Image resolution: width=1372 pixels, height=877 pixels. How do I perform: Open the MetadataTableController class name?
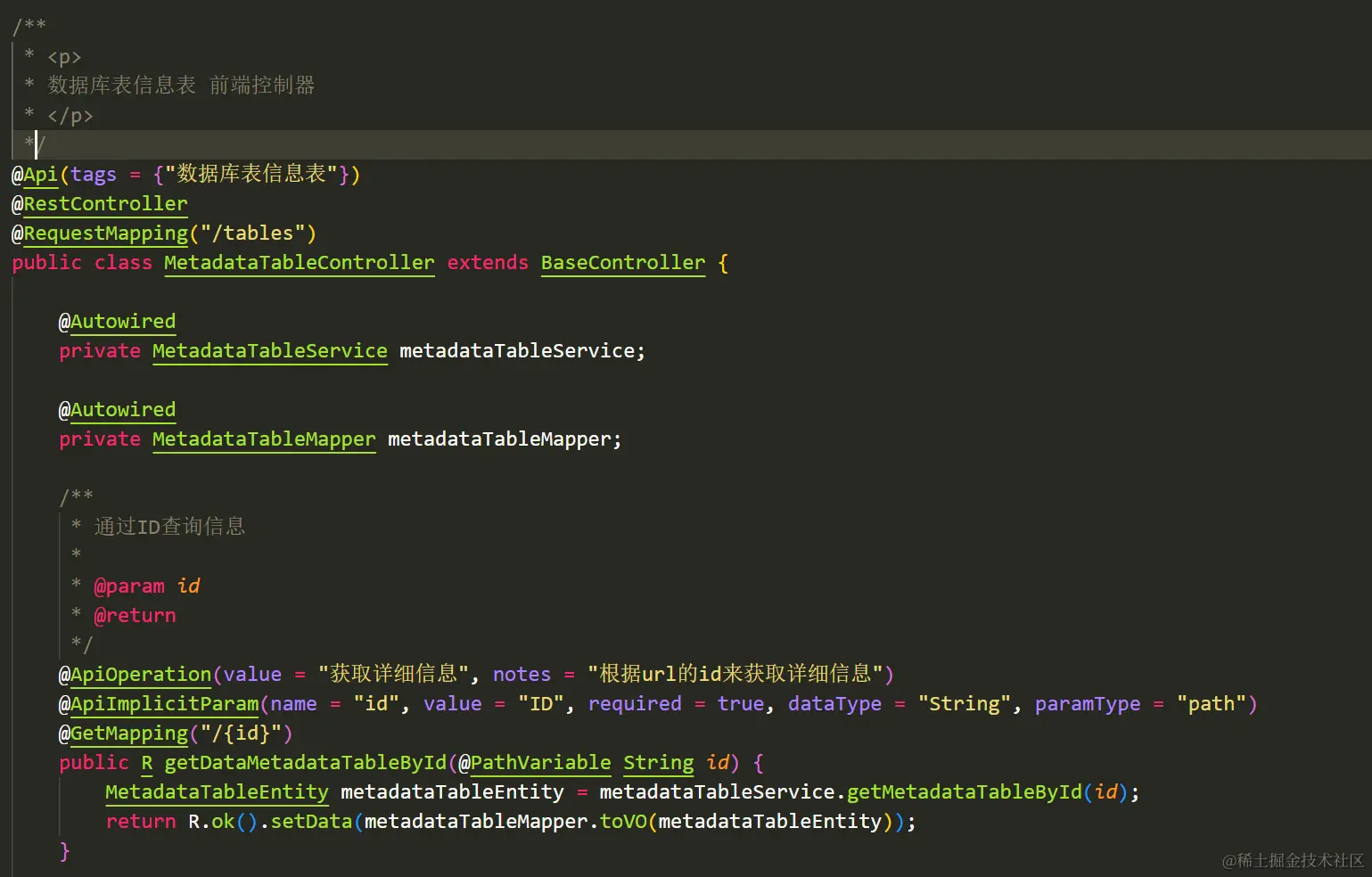[299, 262]
